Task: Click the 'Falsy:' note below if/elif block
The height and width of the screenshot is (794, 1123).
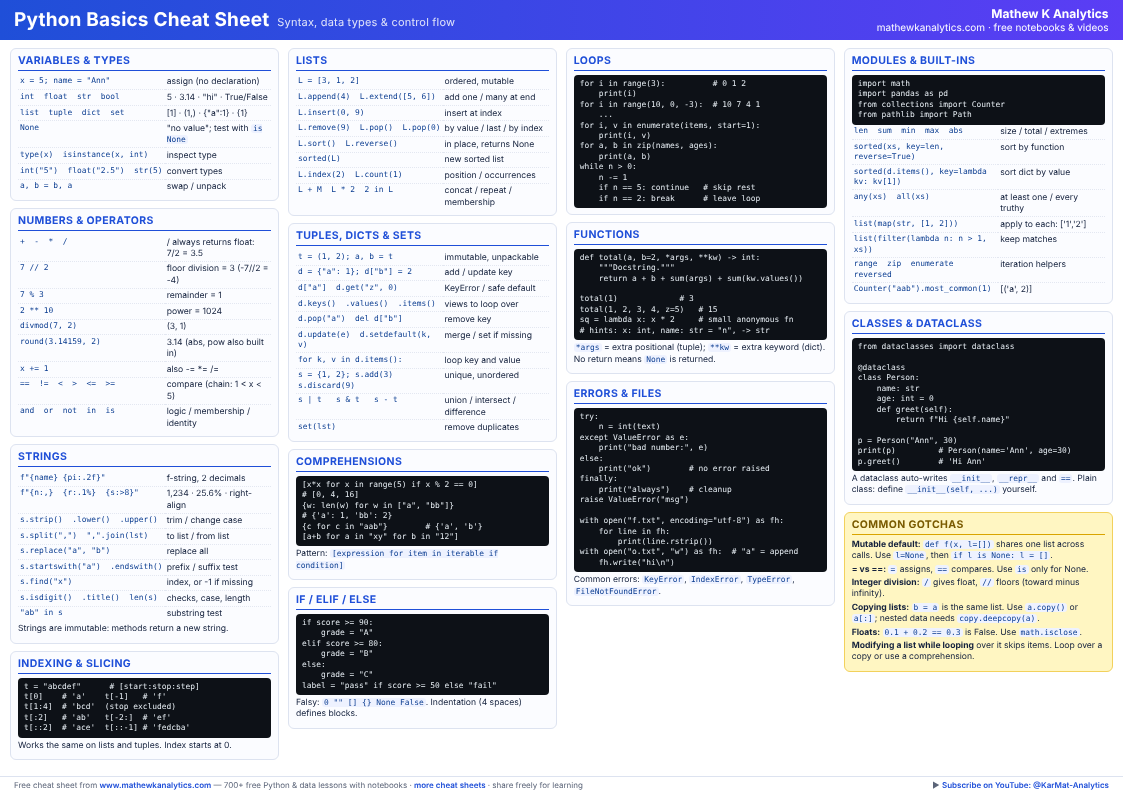Action: pyautogui.click(x=409, y=707)
